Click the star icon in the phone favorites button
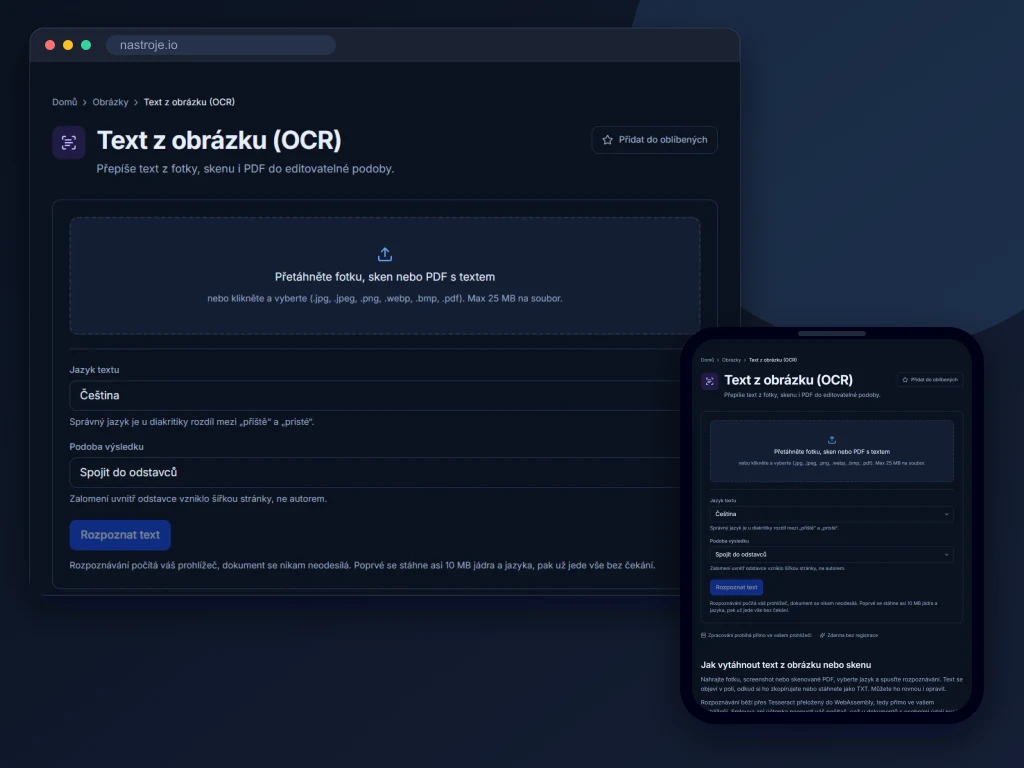 coord(905,379)
